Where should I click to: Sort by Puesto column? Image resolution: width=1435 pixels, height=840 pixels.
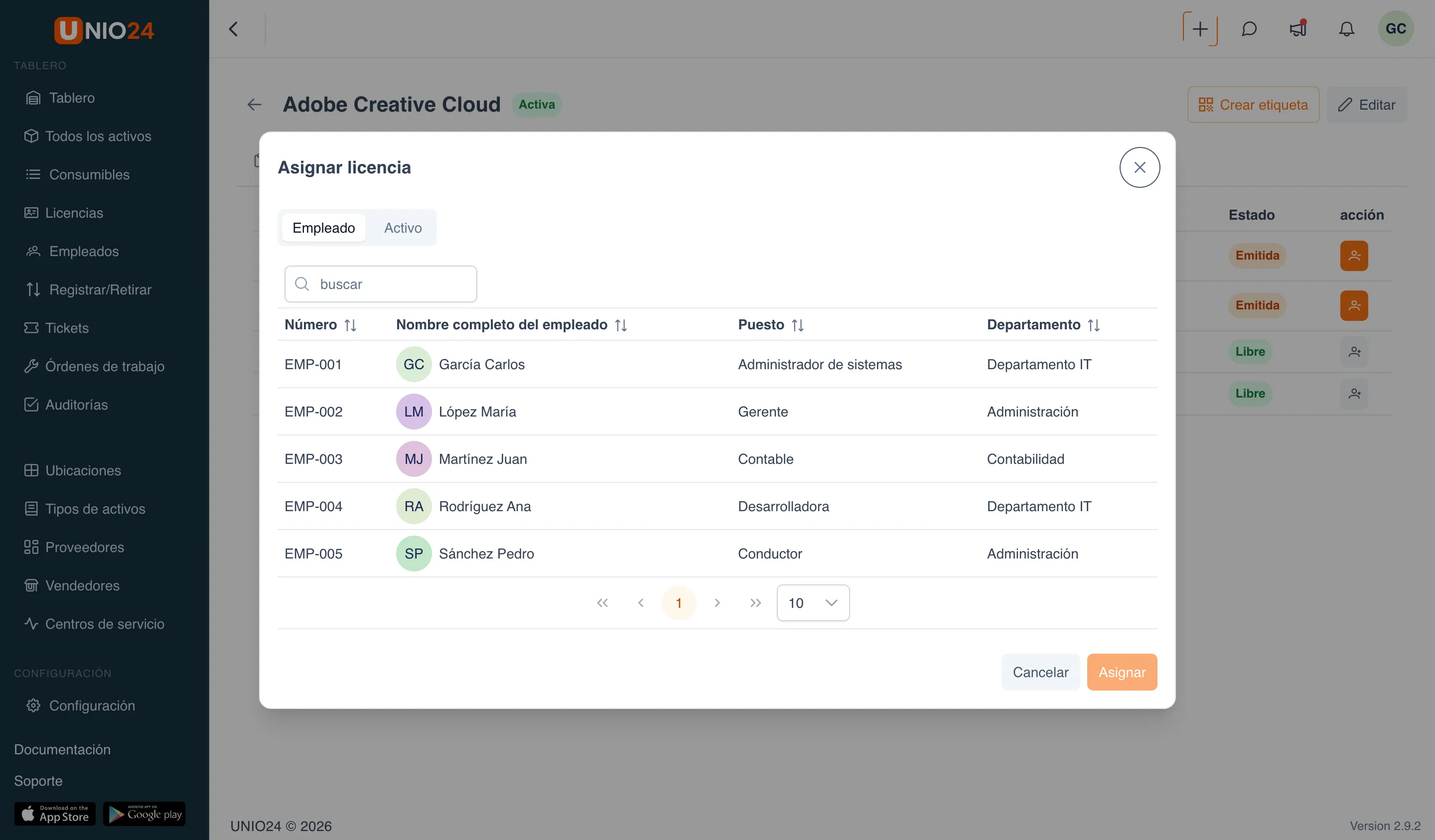[771, 325]
